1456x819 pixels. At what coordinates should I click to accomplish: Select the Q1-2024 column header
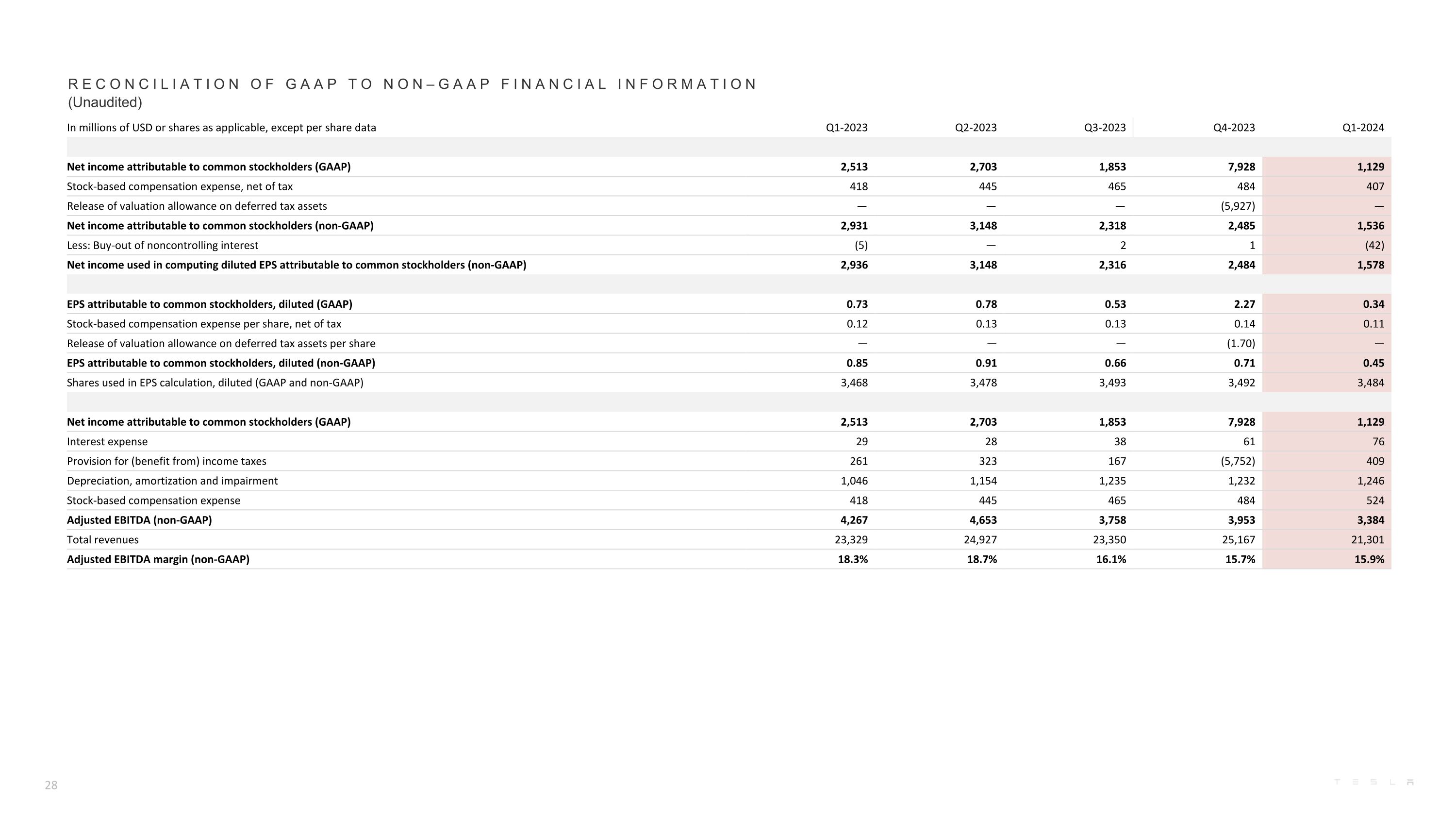pyautogui.click(x=1363, y=128)
